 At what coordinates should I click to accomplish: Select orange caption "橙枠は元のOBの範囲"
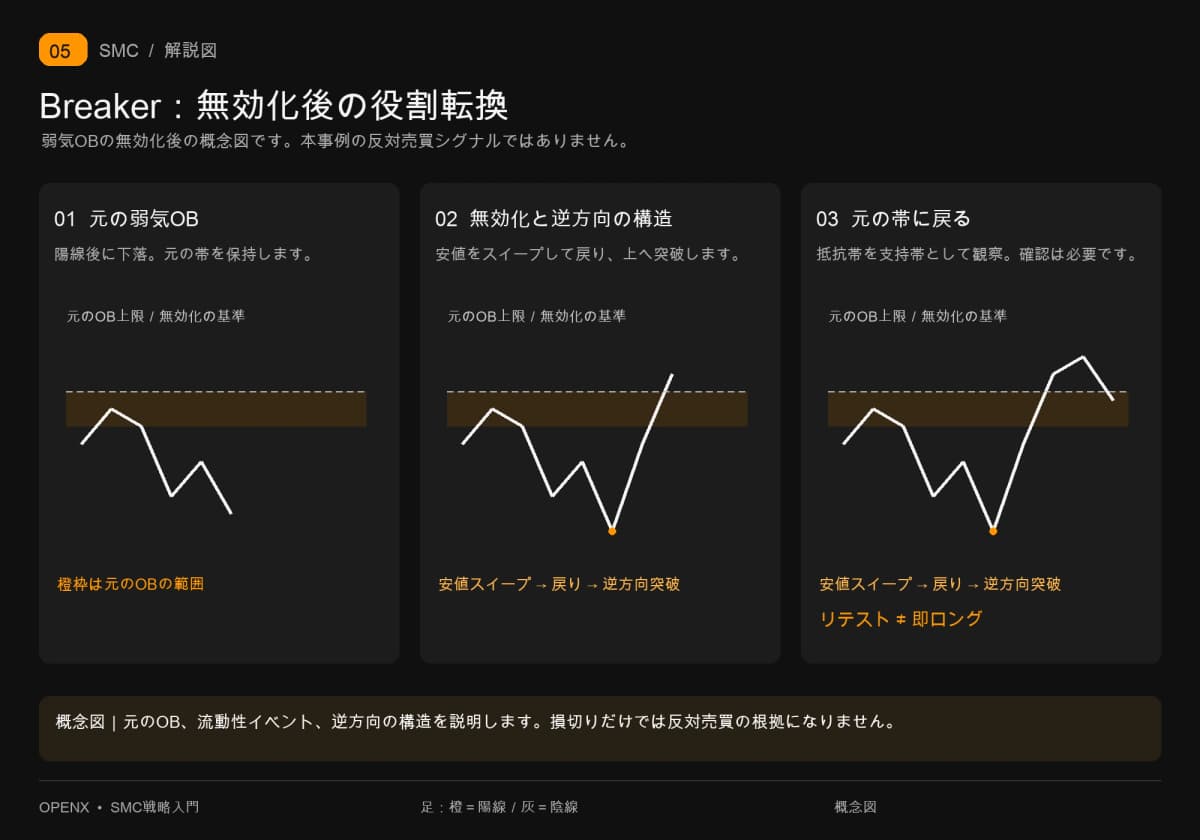click(x=130, y=584)
